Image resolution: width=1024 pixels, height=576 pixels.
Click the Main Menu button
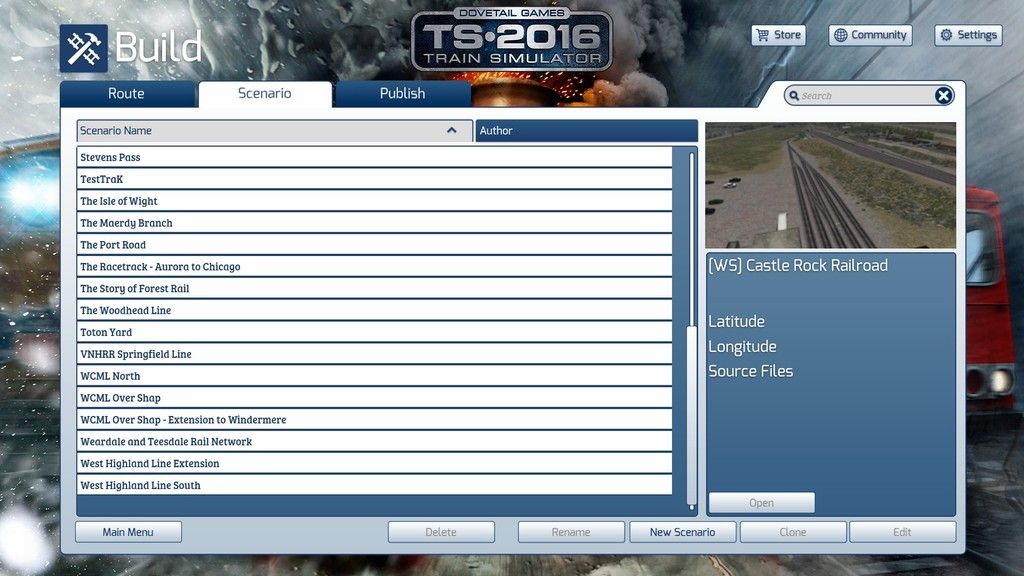128,532
